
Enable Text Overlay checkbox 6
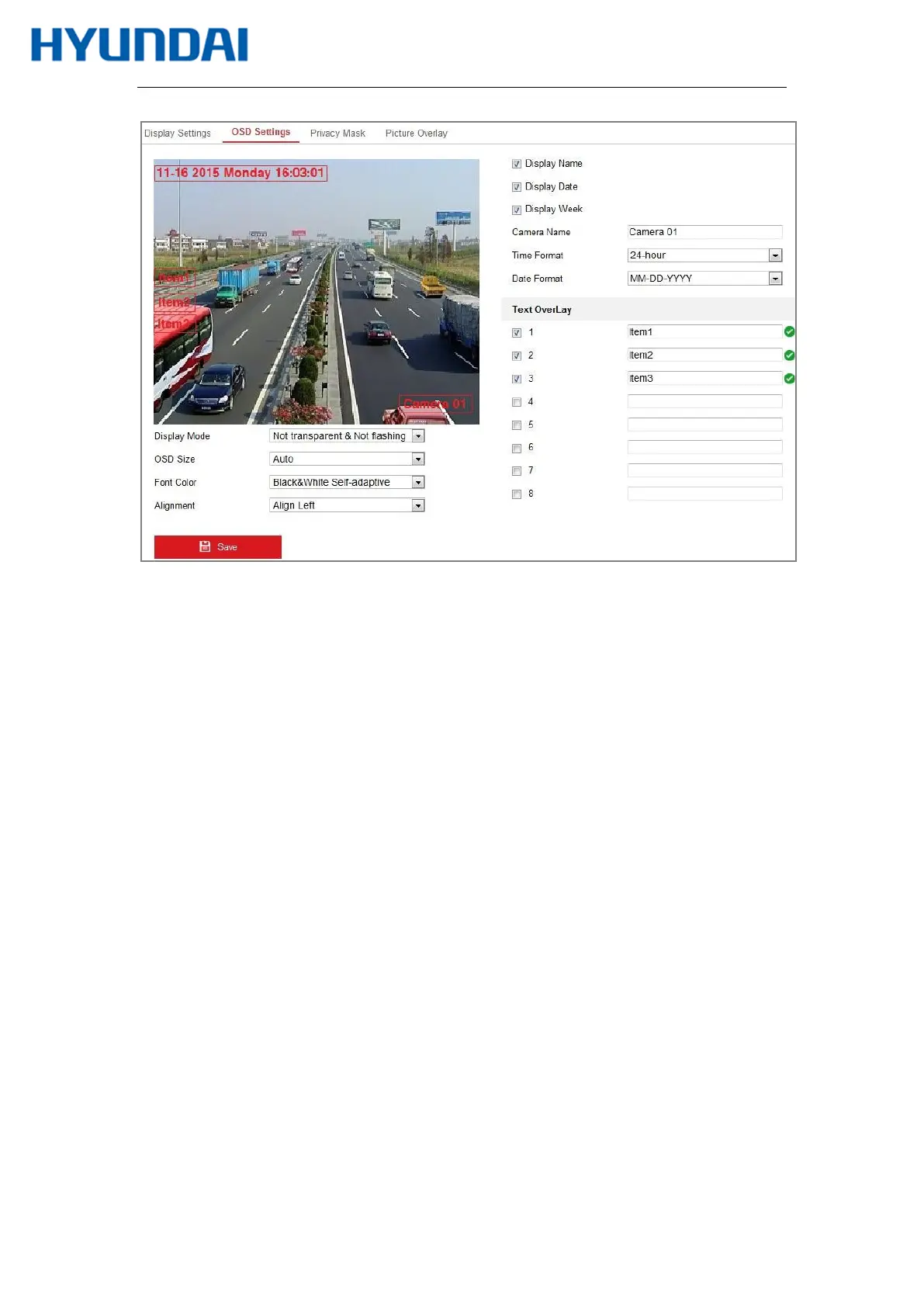coord(516,448)
